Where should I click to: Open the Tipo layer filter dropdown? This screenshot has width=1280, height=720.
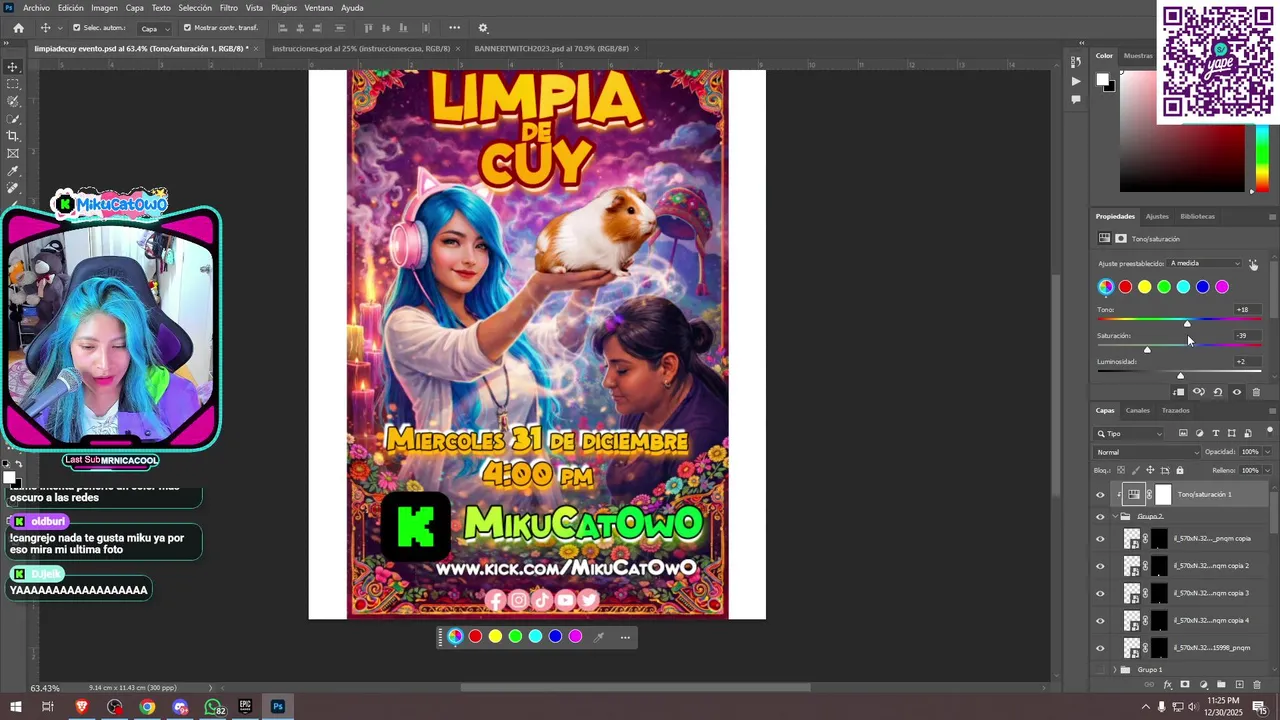1130,434
